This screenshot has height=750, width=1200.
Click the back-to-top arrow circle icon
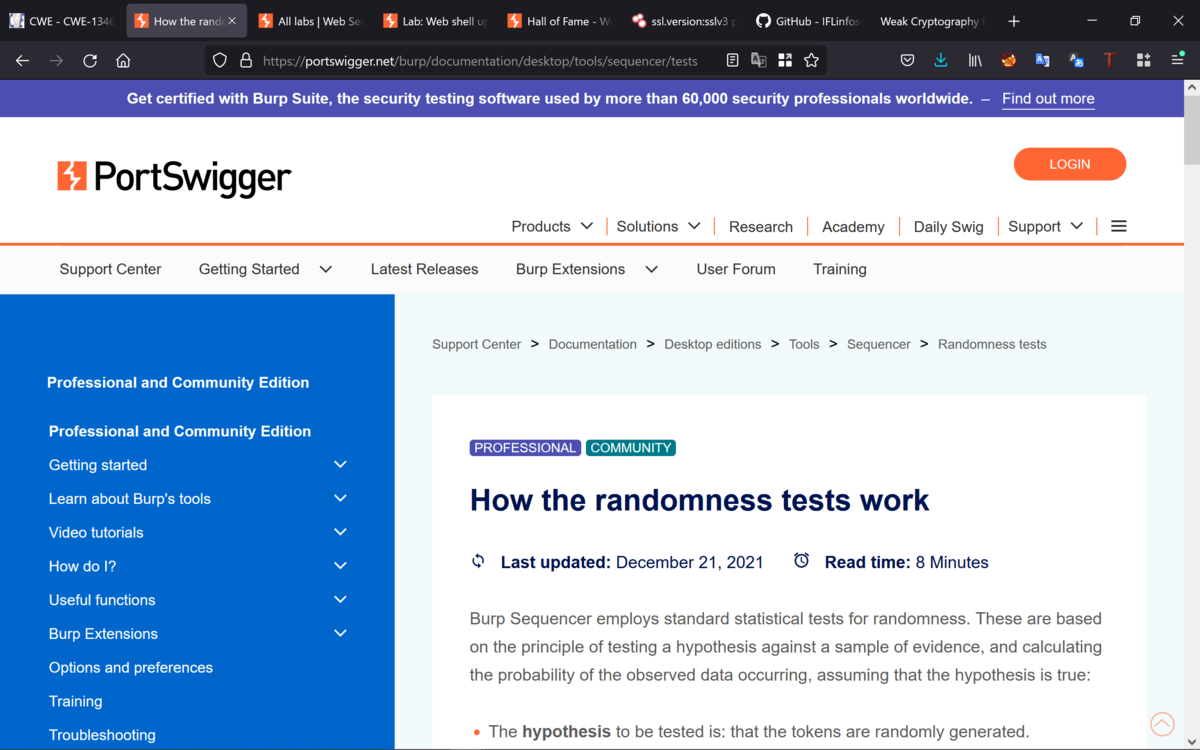(x=1162, y=723)
